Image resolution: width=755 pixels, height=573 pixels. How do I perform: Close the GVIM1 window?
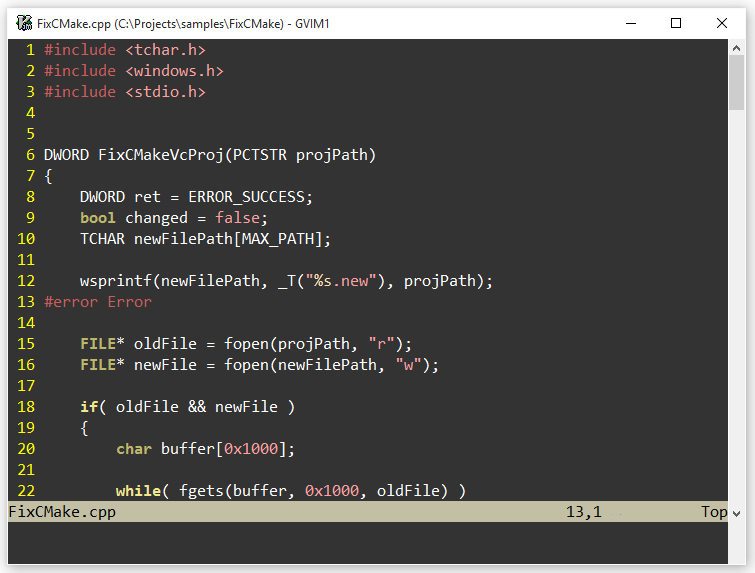[723, 22]
